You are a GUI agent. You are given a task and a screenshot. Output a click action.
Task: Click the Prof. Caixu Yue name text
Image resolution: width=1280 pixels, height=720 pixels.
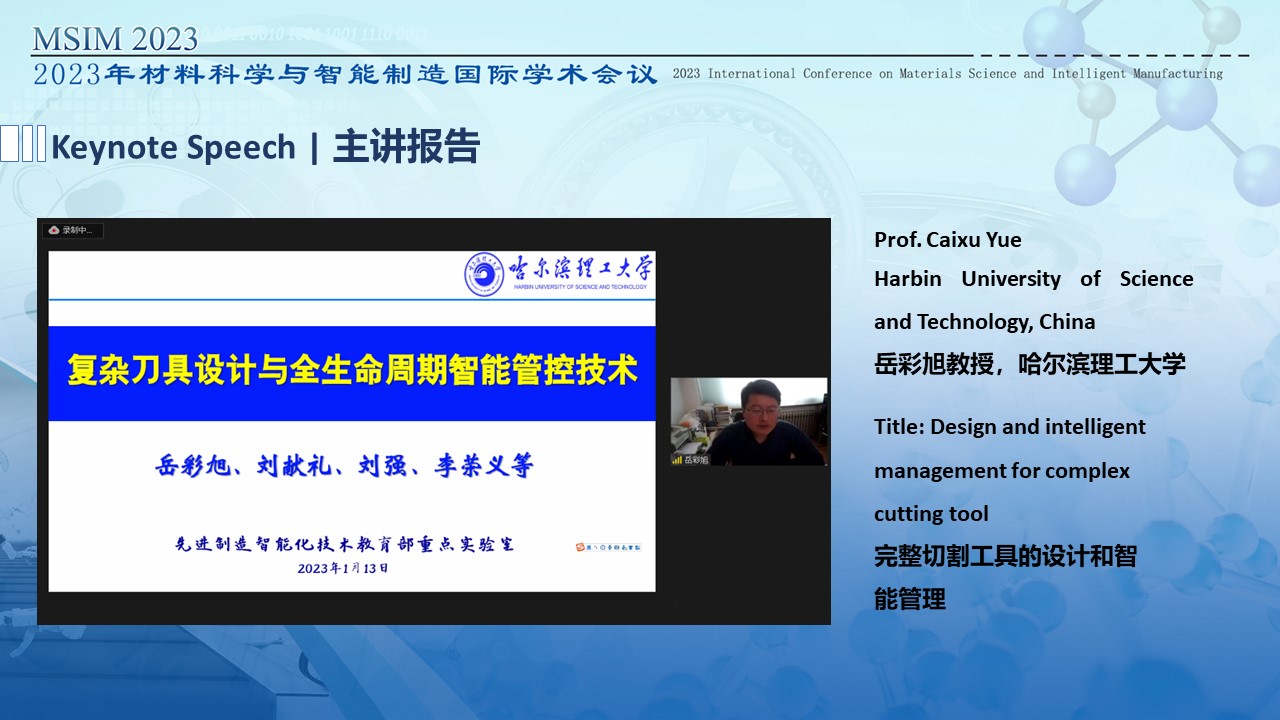tap(948, 239)
